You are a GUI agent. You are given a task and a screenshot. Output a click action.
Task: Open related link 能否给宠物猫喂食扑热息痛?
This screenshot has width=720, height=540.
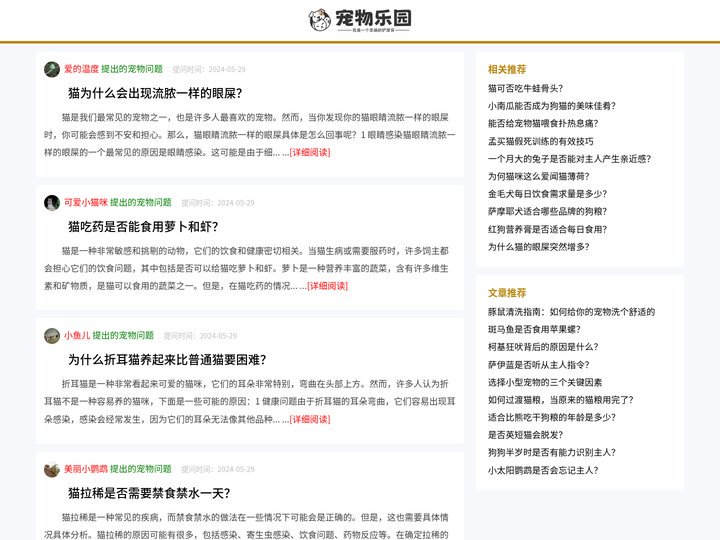pos(543,124)
